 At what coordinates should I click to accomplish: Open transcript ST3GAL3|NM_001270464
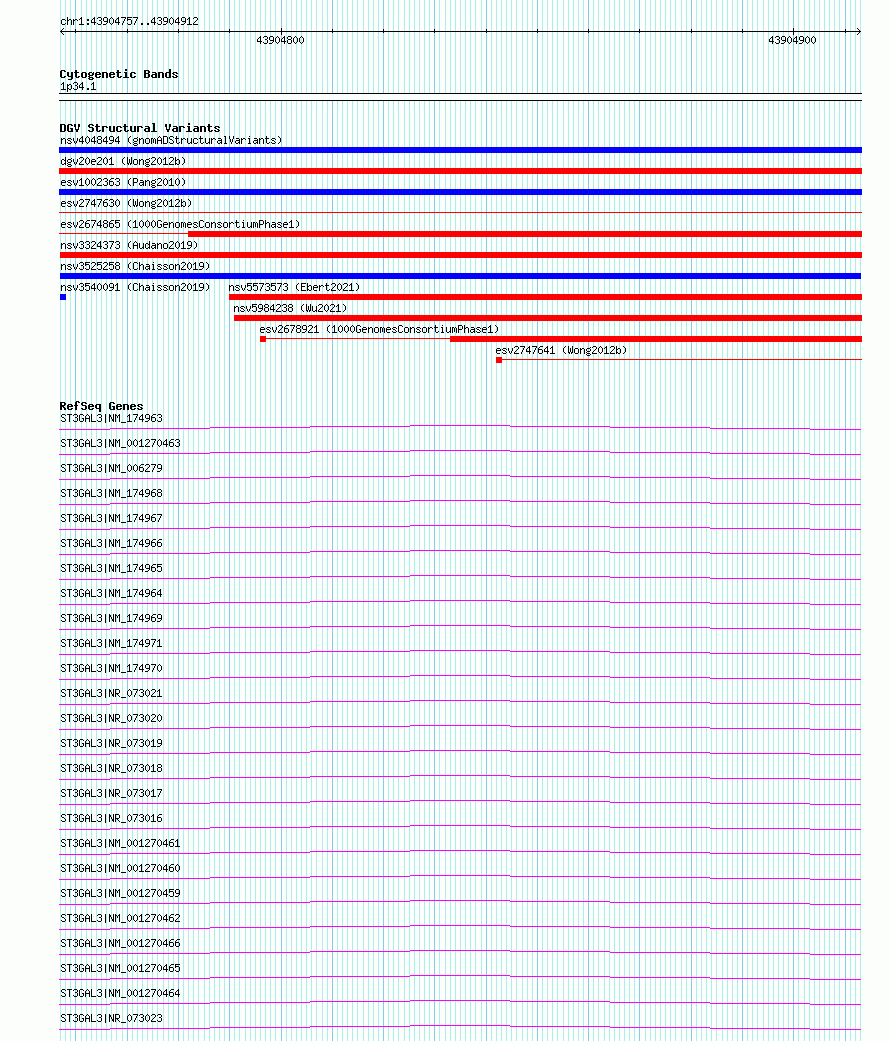point(120,994)
